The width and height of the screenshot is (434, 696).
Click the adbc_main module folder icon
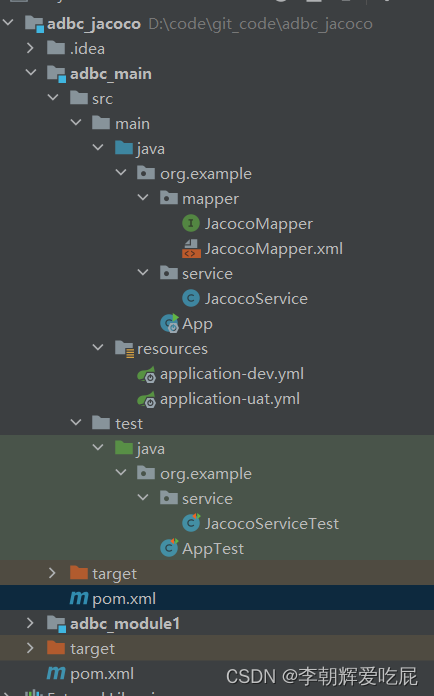56,74
